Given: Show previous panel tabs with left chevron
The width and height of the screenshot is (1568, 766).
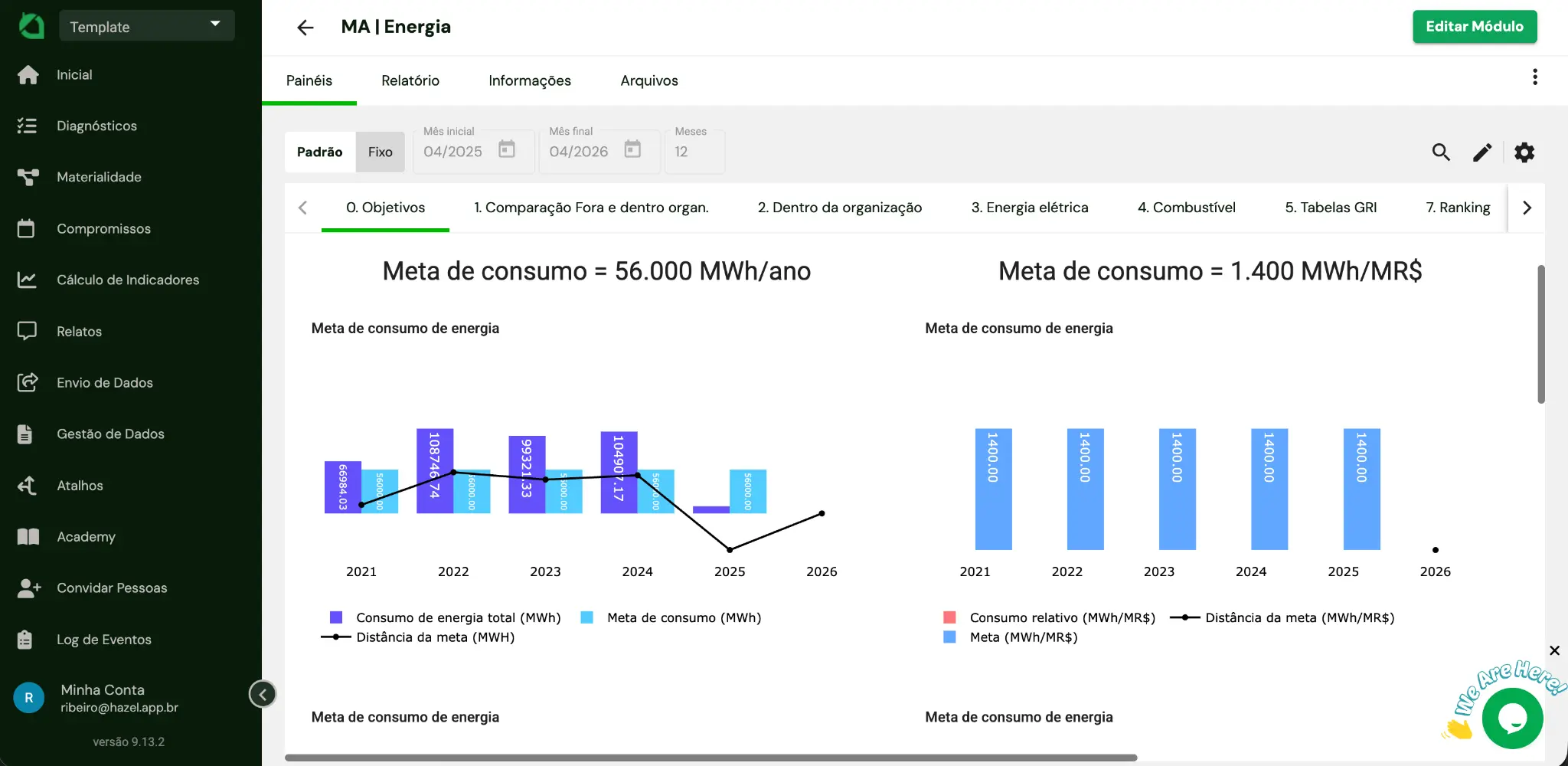Looking at the screenshot, I should [303, 208].
